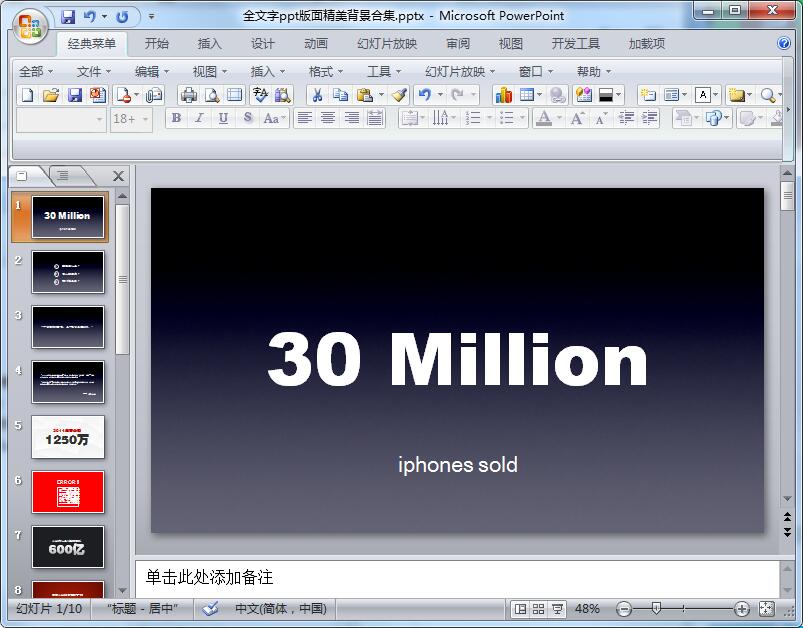The width and height of the screenshot is (803, 628).
Task: Open the font color dropdown arrow
Action: 559,119
